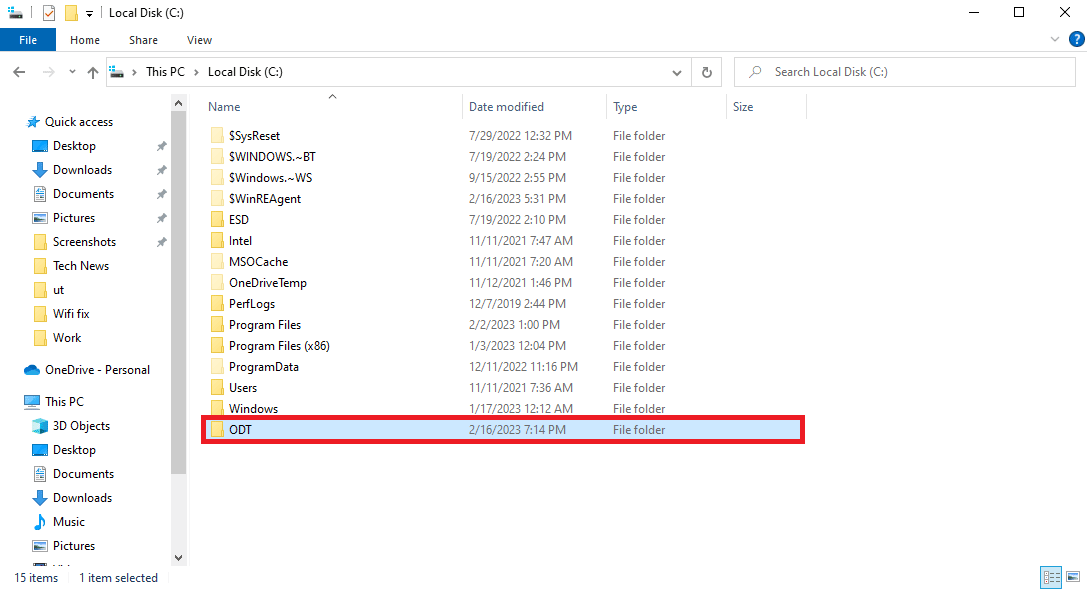The width and height of the screenshot is (1087, 589).
Task: Go forward with the Forward arrow
Action: coord(48,72)
